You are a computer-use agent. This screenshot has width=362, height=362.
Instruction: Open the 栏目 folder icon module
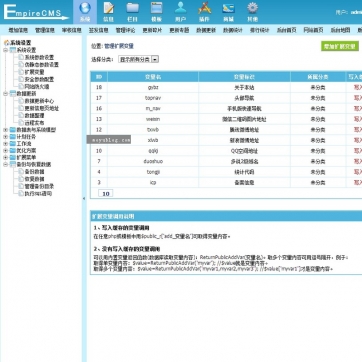[133, 12]
